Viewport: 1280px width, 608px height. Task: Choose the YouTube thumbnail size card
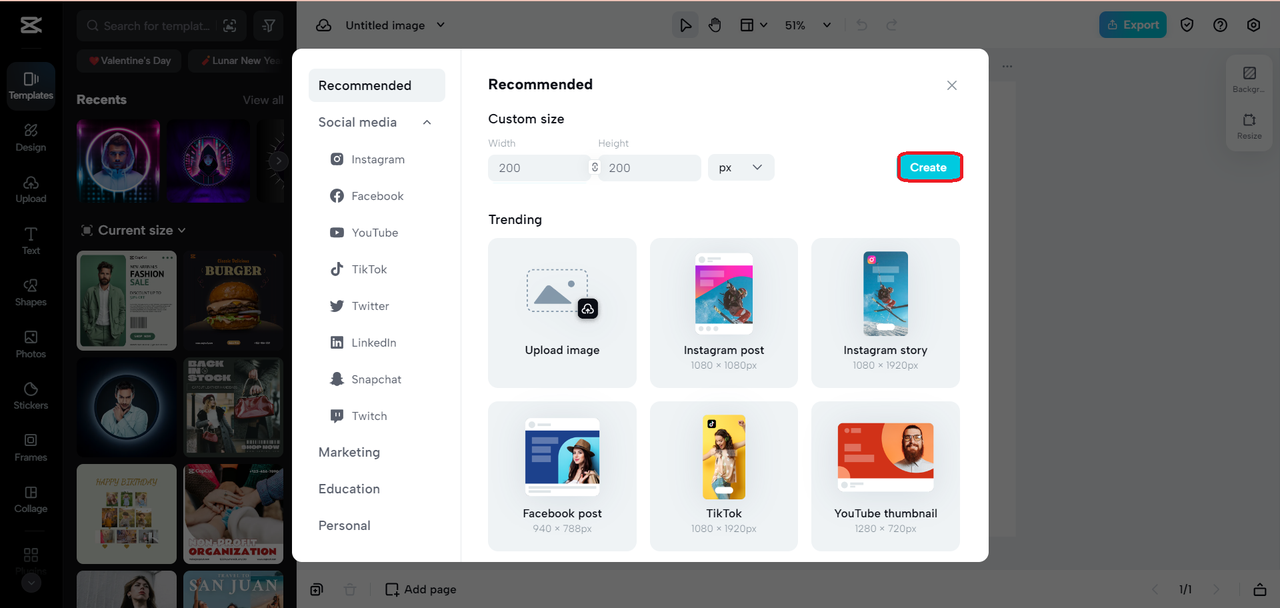(885, 476)
